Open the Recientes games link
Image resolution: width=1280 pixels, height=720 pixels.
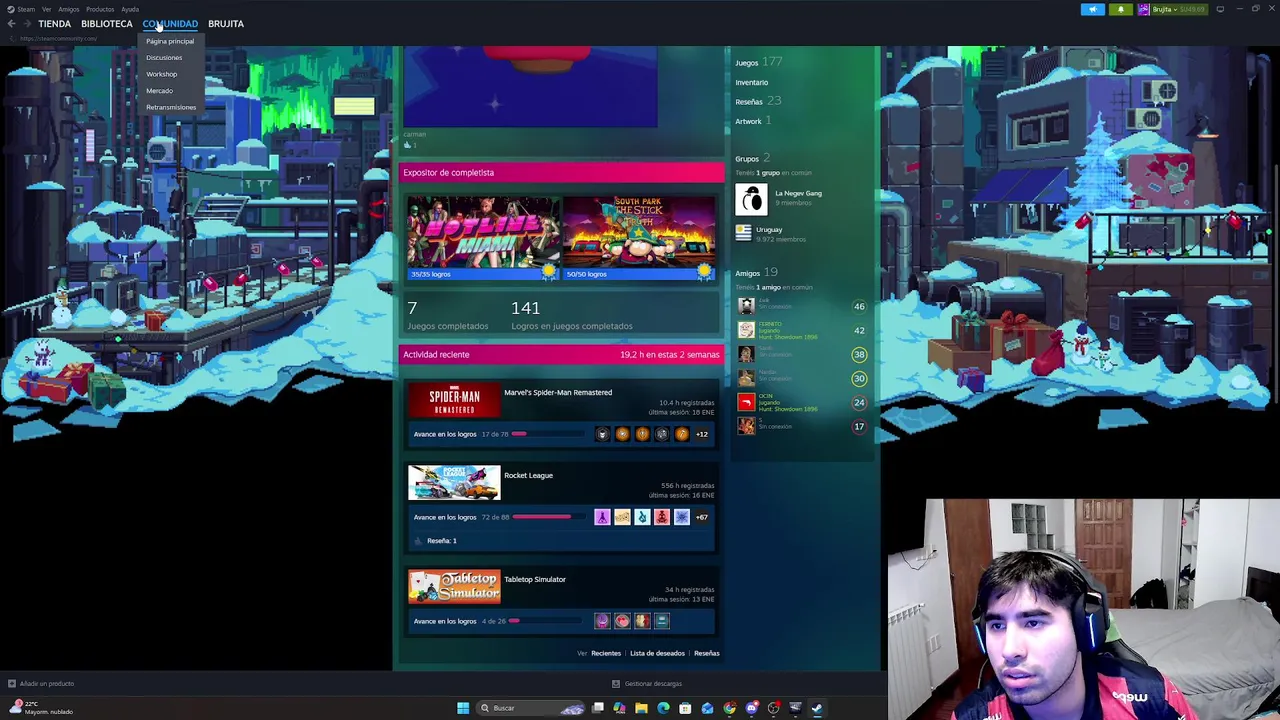(606, 653)
